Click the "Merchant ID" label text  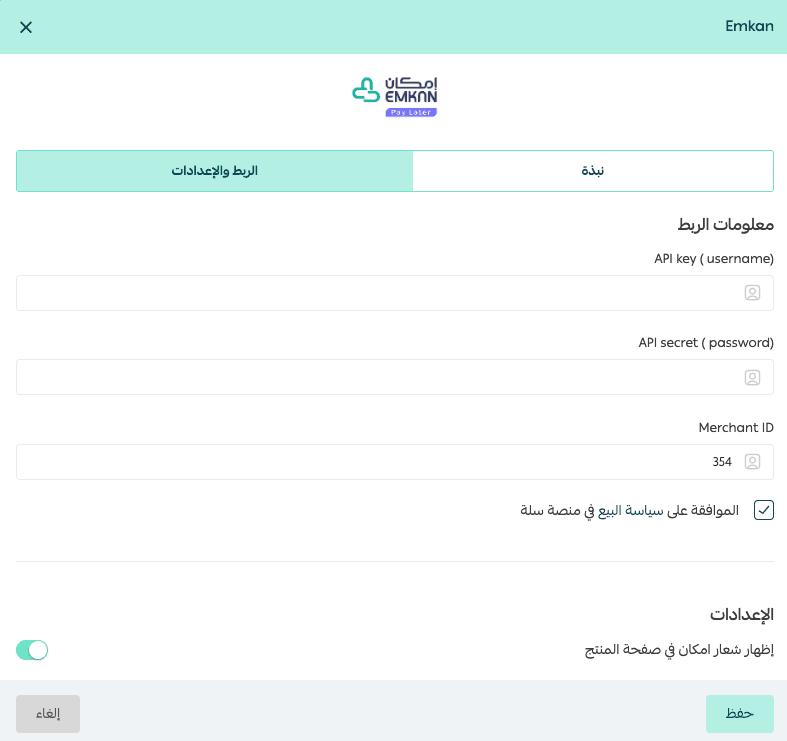tap(736, 427)
